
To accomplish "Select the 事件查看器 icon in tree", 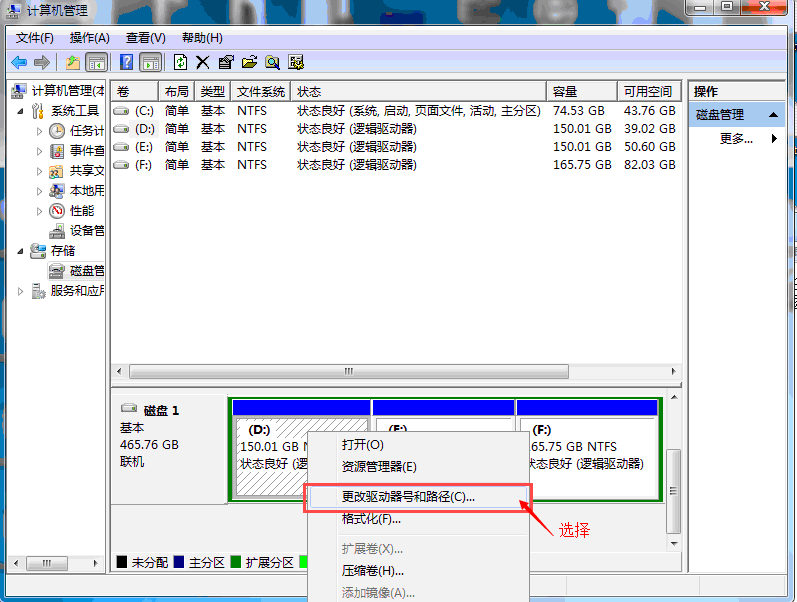I will (x=56, y=151).
